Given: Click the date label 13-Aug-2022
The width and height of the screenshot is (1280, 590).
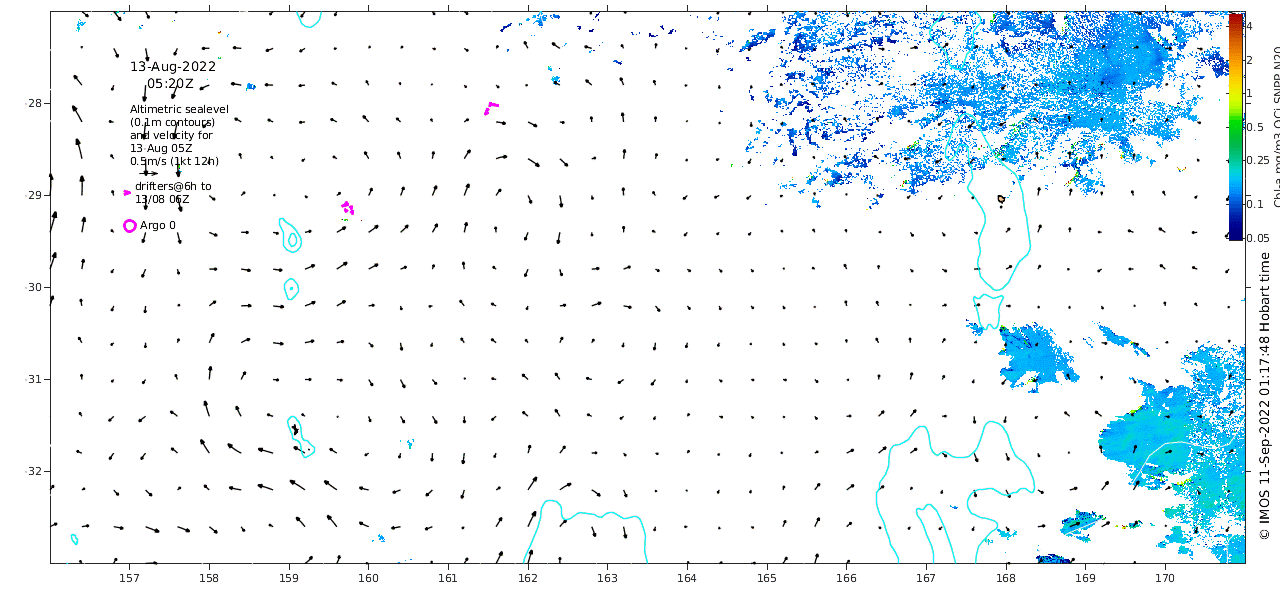Looking at the screenshot, I should click(173, 67).
